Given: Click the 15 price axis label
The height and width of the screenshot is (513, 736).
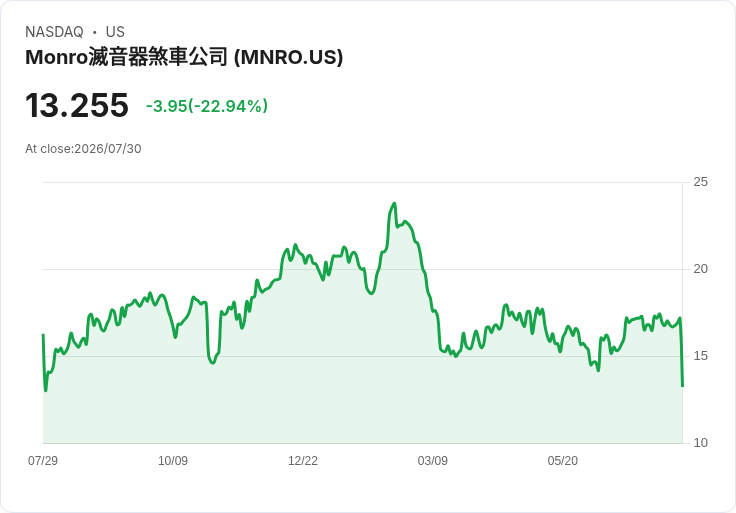Looking at the screenshot, I should [x=700, y=356].
